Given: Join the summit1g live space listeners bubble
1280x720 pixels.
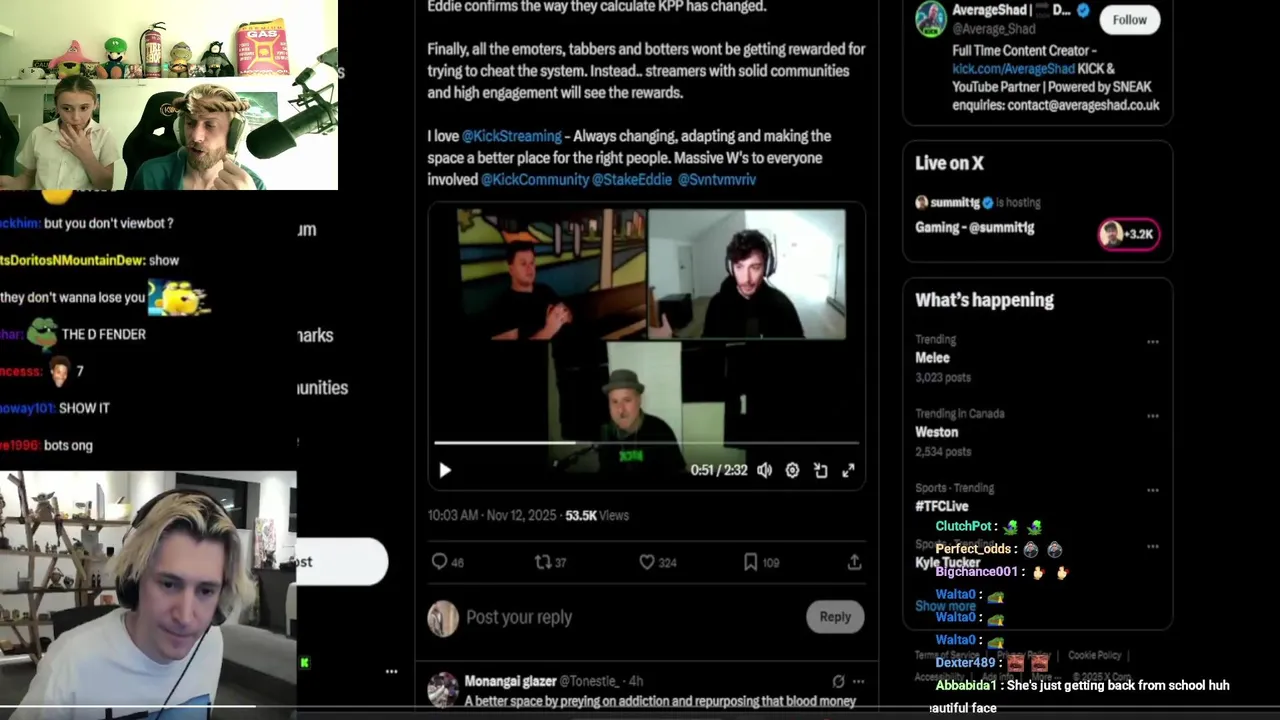Looking at the screenshot, I should coord(1128,234).
